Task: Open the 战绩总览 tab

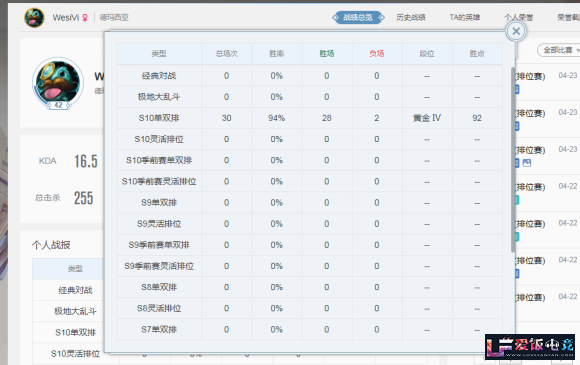Action: (x=358, y=17)
